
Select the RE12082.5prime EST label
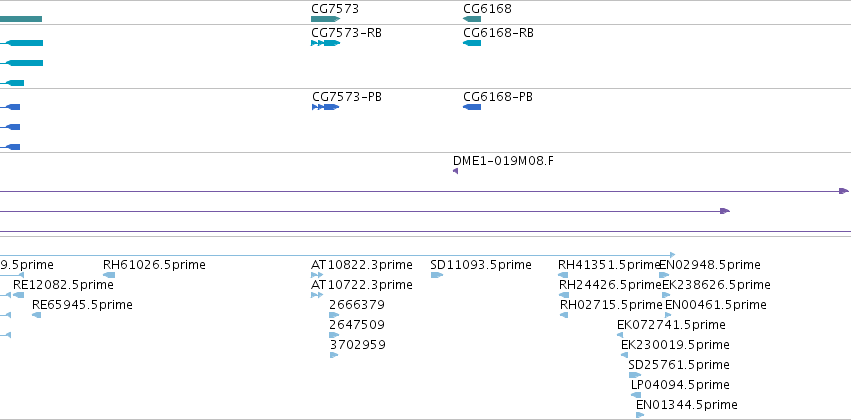point(63,285)
